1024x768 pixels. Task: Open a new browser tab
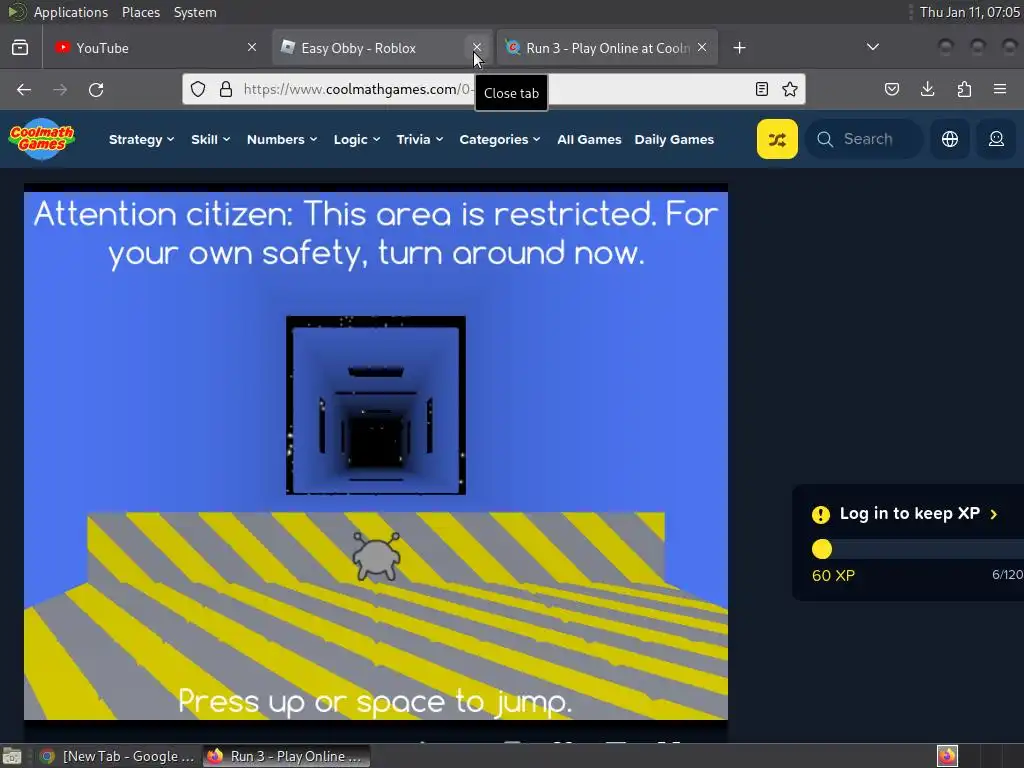click(x=739, y=48)
